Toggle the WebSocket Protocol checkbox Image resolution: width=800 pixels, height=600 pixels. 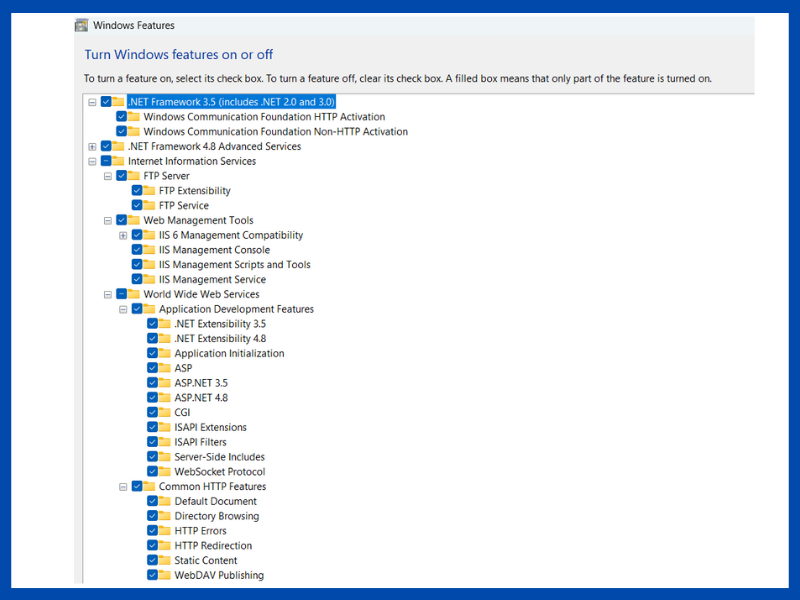click(x=152, y=471)
